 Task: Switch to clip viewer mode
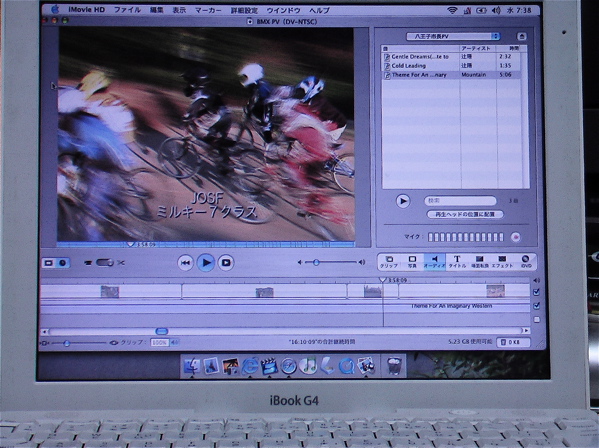[49, 263]
